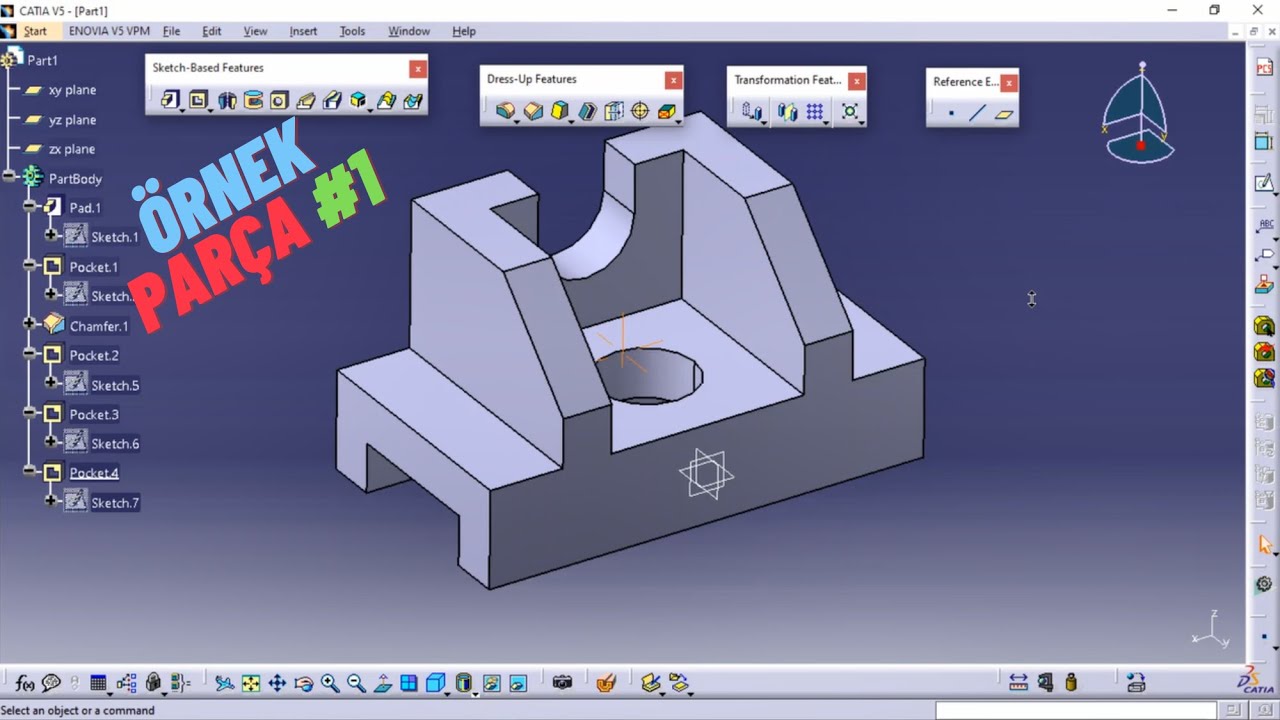The image size is (1280, 720).
Task: Open the Insert menu
Action: (x=303, y=31)
